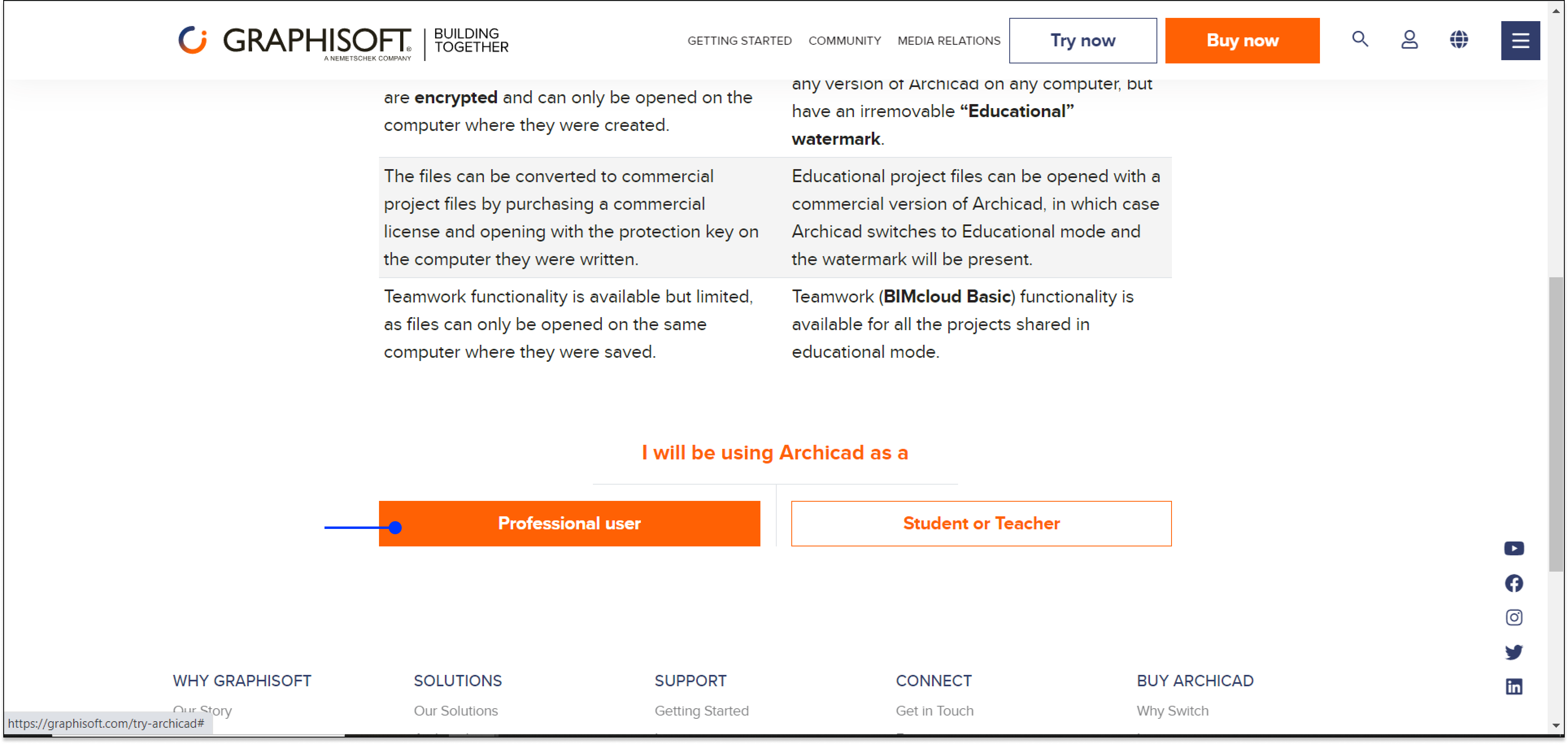This screenshot has width=1568, height=744.
Task: Open the Community menu item
Action: (844, 41)
